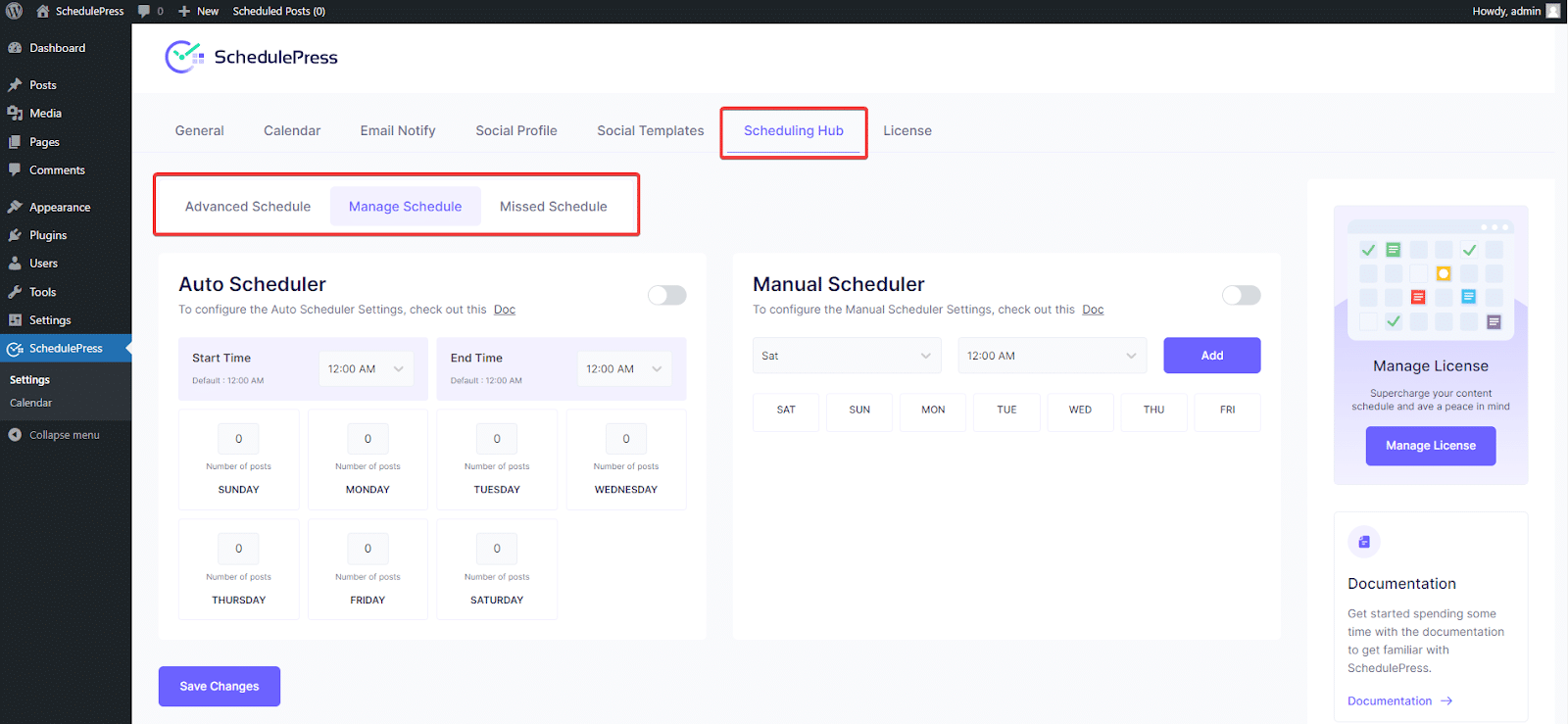This screenshot has height=724, width=1568.
Task: Select the SAT day box in Manual Scheduler
Action: [786, 410]
